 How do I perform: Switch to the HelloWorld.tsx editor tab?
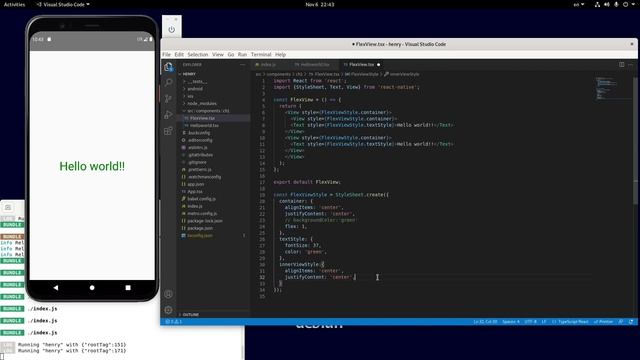click(x=314, y=64)
